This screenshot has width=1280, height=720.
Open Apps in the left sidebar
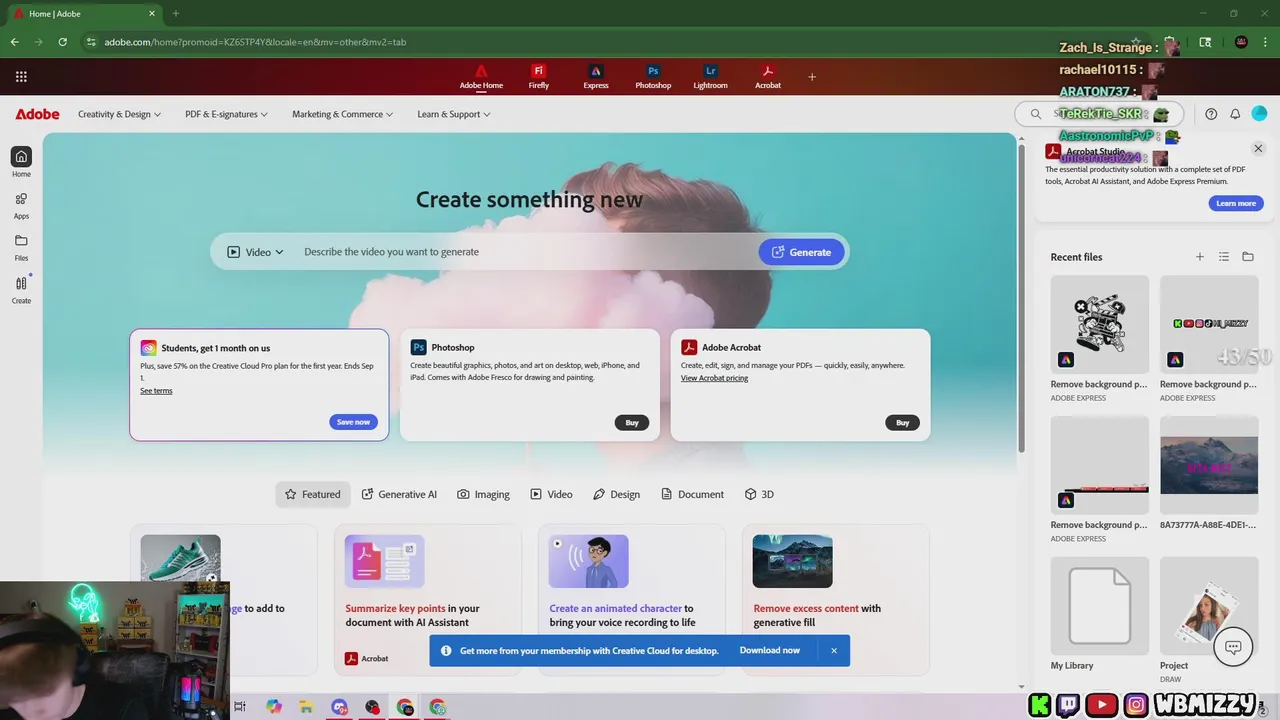[21, 205]
